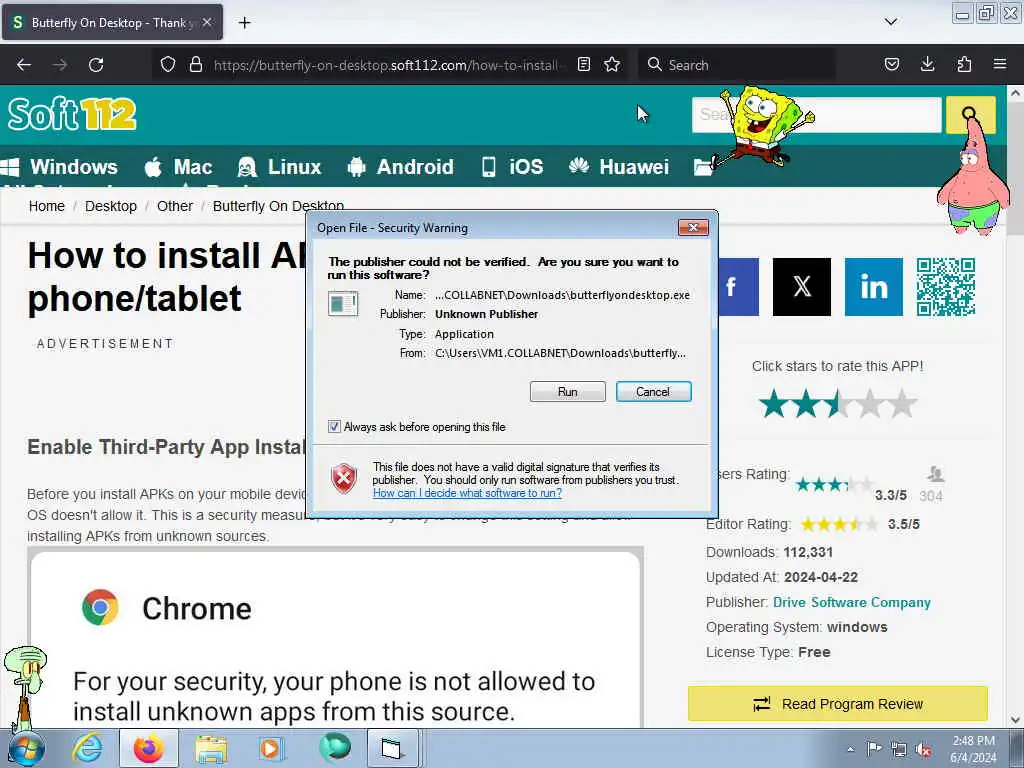Open Windows Media Player taskbar icon
1024x768 pixels.
pyautogui.click(x=270, y=749)
